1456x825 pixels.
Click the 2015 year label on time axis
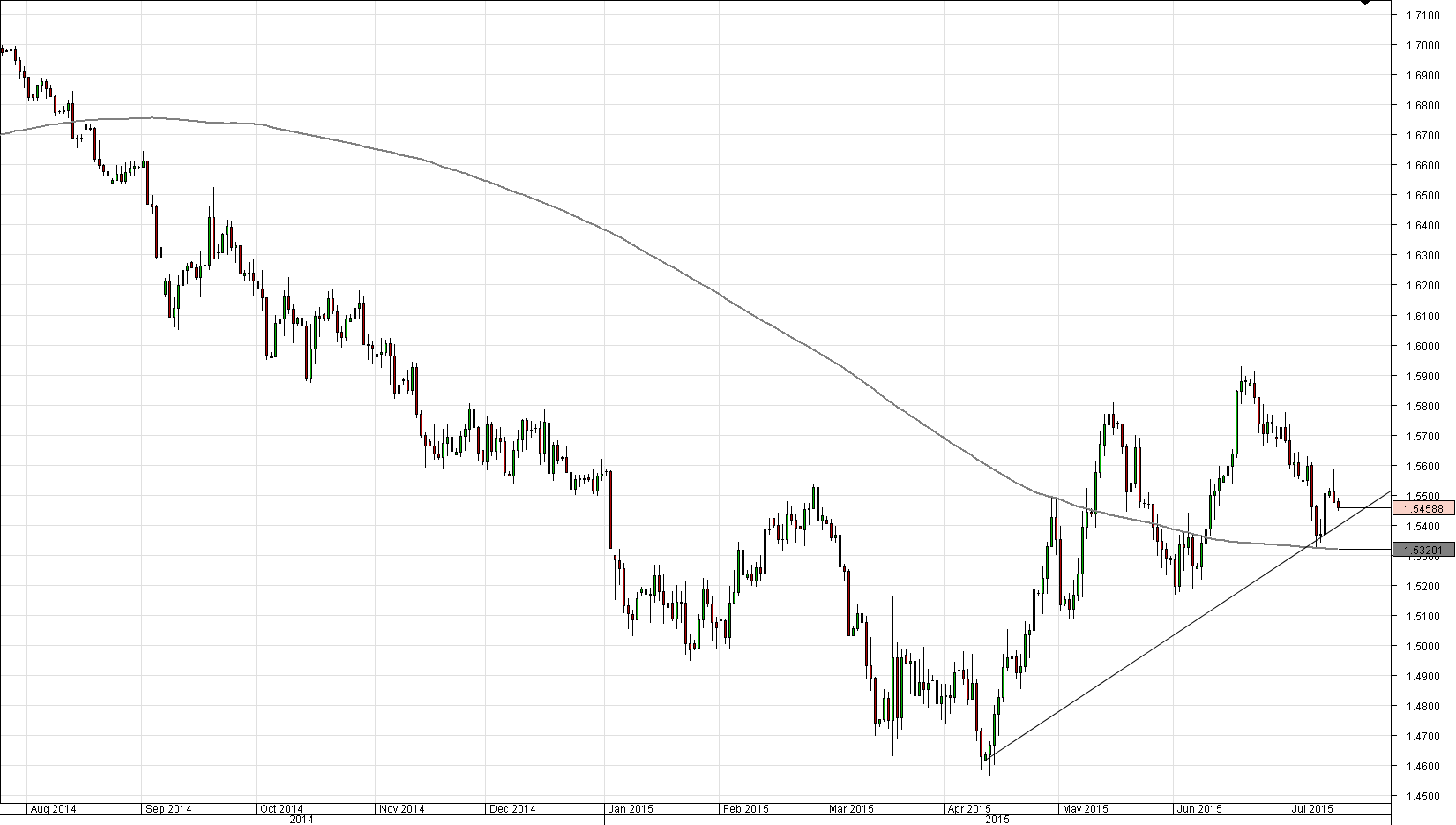click(997, 820)
